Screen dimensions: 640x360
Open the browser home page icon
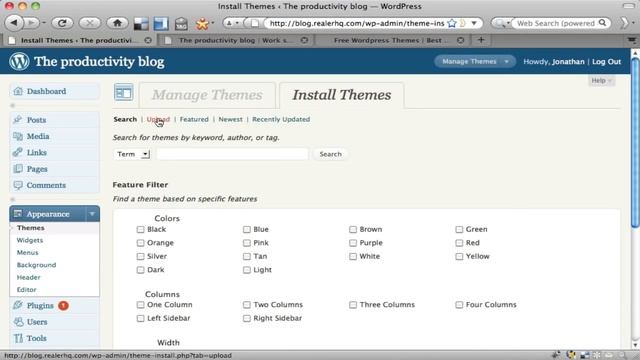[x=117, y=23]
